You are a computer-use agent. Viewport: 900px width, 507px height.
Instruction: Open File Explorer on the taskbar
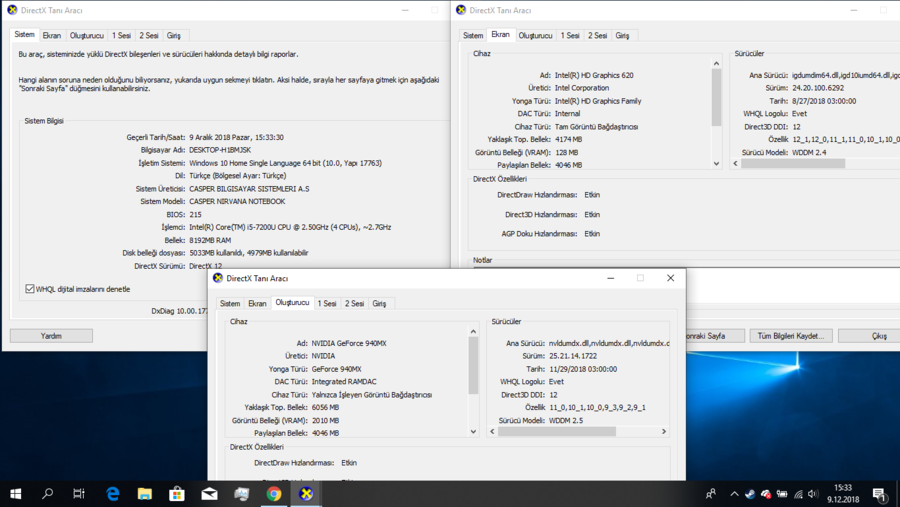coord(145,494)
